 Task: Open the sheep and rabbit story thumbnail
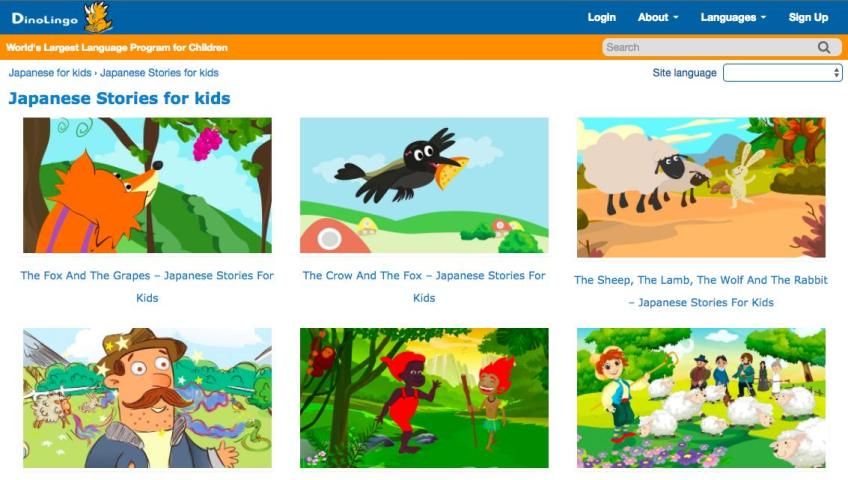(x=701, y=187)
